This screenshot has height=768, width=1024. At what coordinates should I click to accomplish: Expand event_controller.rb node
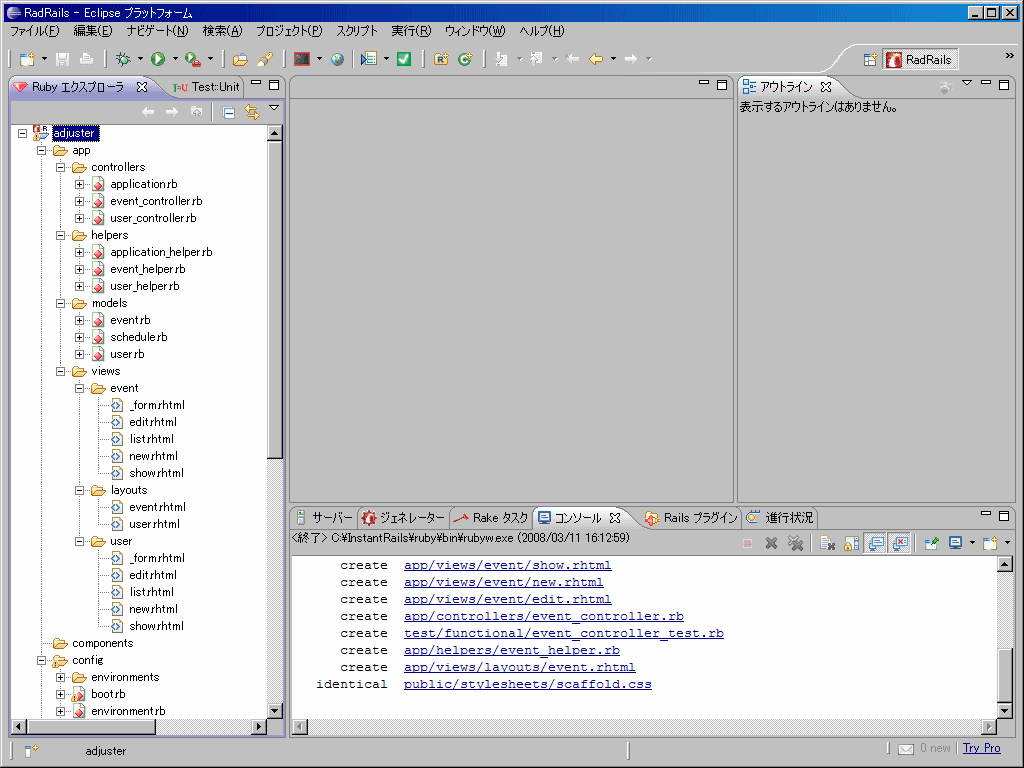pos(79,201)
